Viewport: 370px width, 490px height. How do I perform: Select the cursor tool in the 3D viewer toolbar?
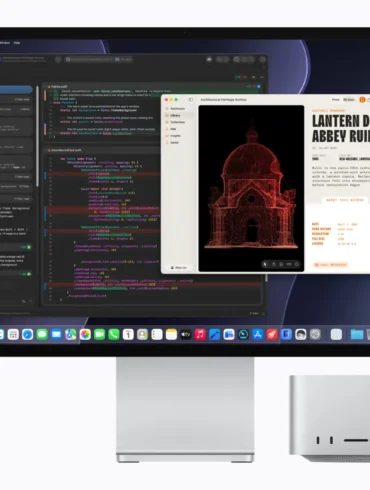265,264
